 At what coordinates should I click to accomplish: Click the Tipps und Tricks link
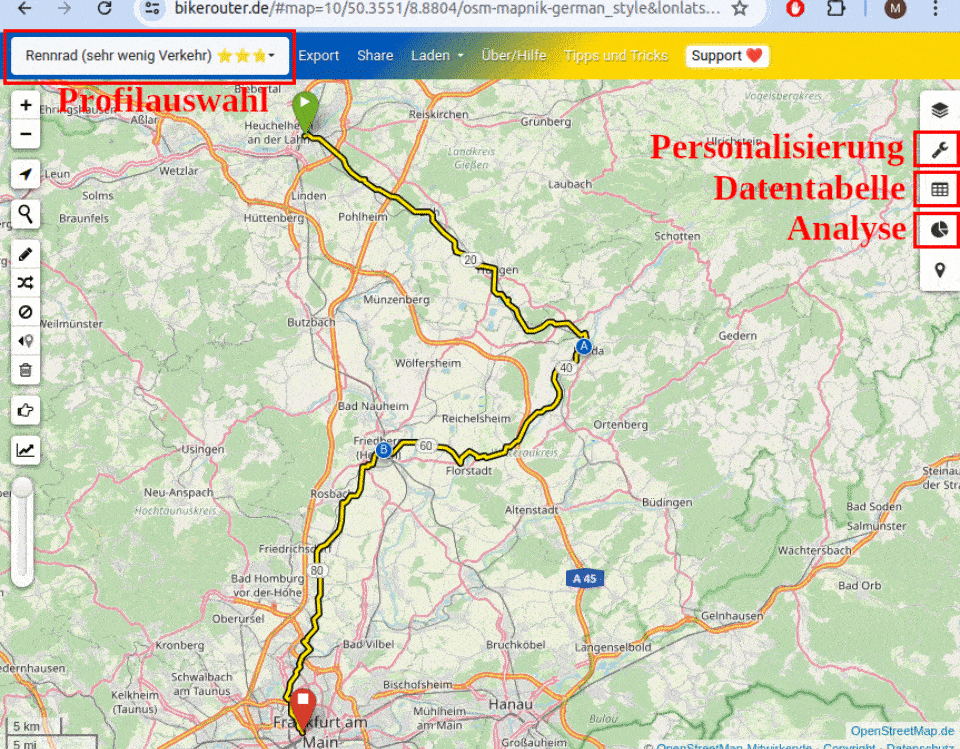615,56
